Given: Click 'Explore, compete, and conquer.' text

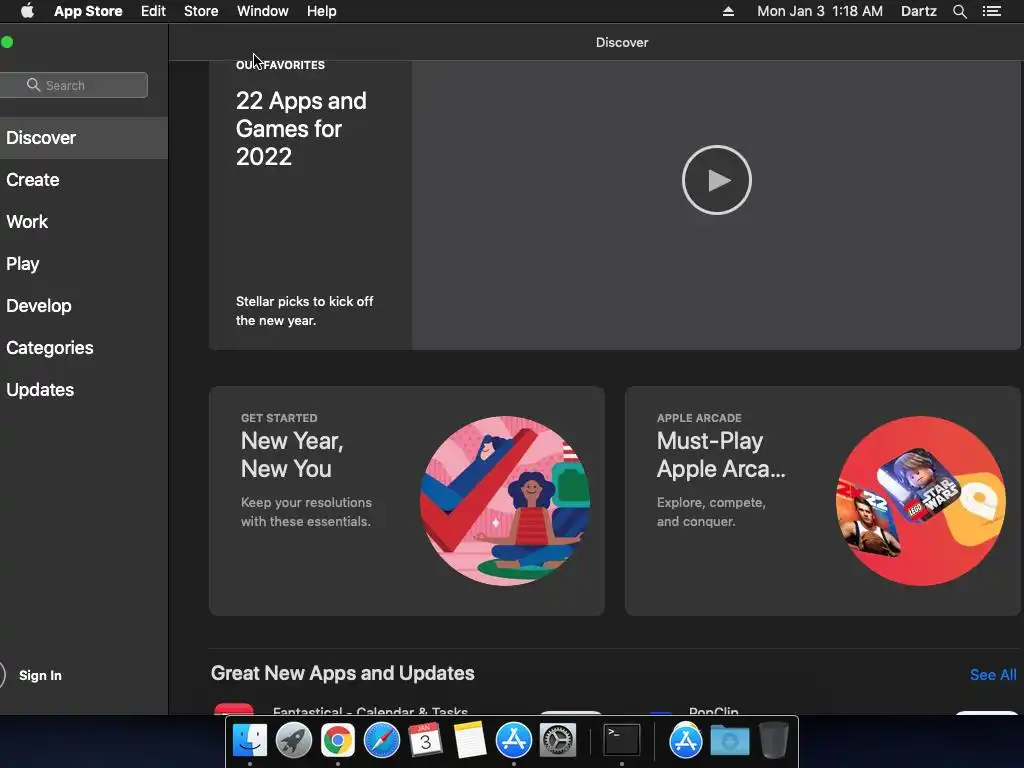Looking at the screenshot, I should click(711, 512).
